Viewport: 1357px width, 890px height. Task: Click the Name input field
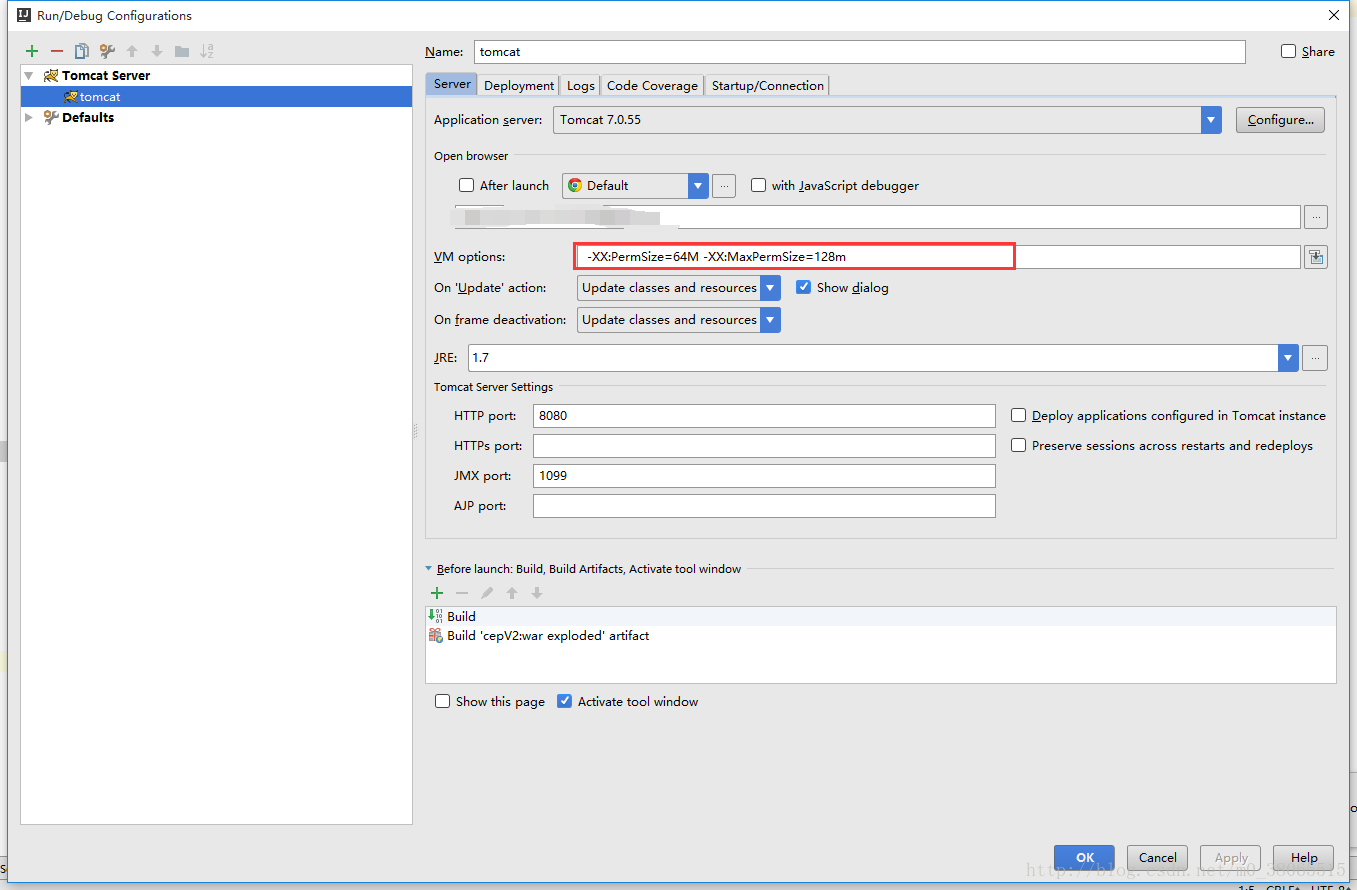pos(860,52)
